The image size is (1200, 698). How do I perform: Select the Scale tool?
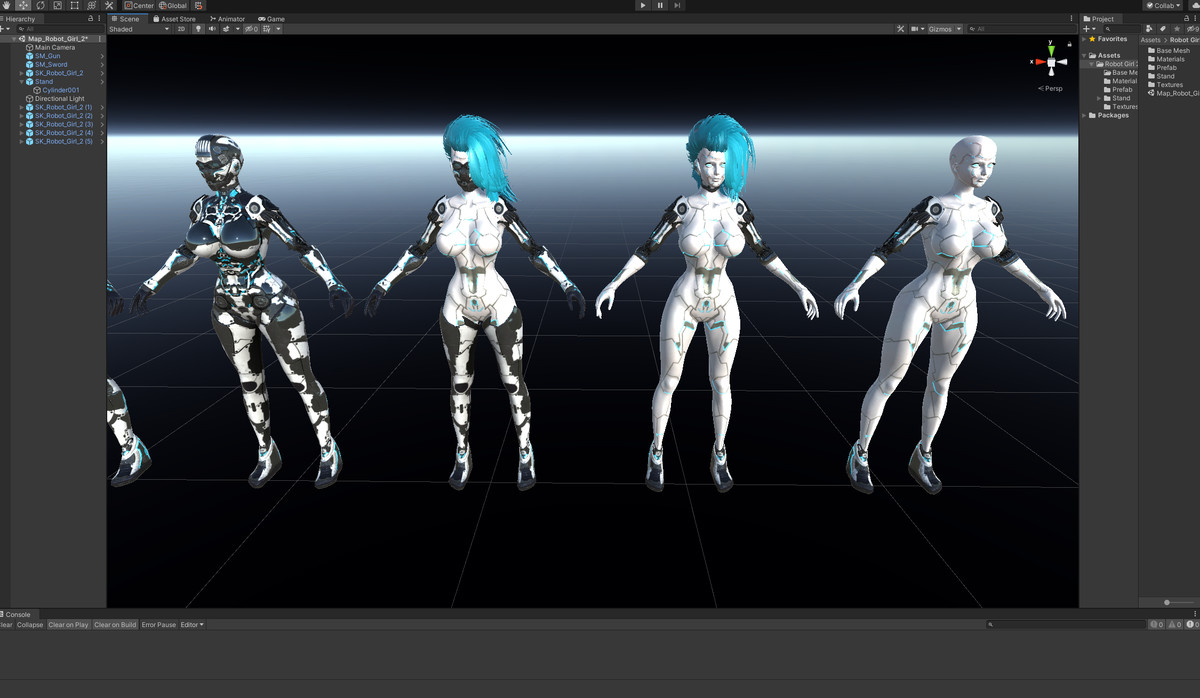click(x=57, y=5)
